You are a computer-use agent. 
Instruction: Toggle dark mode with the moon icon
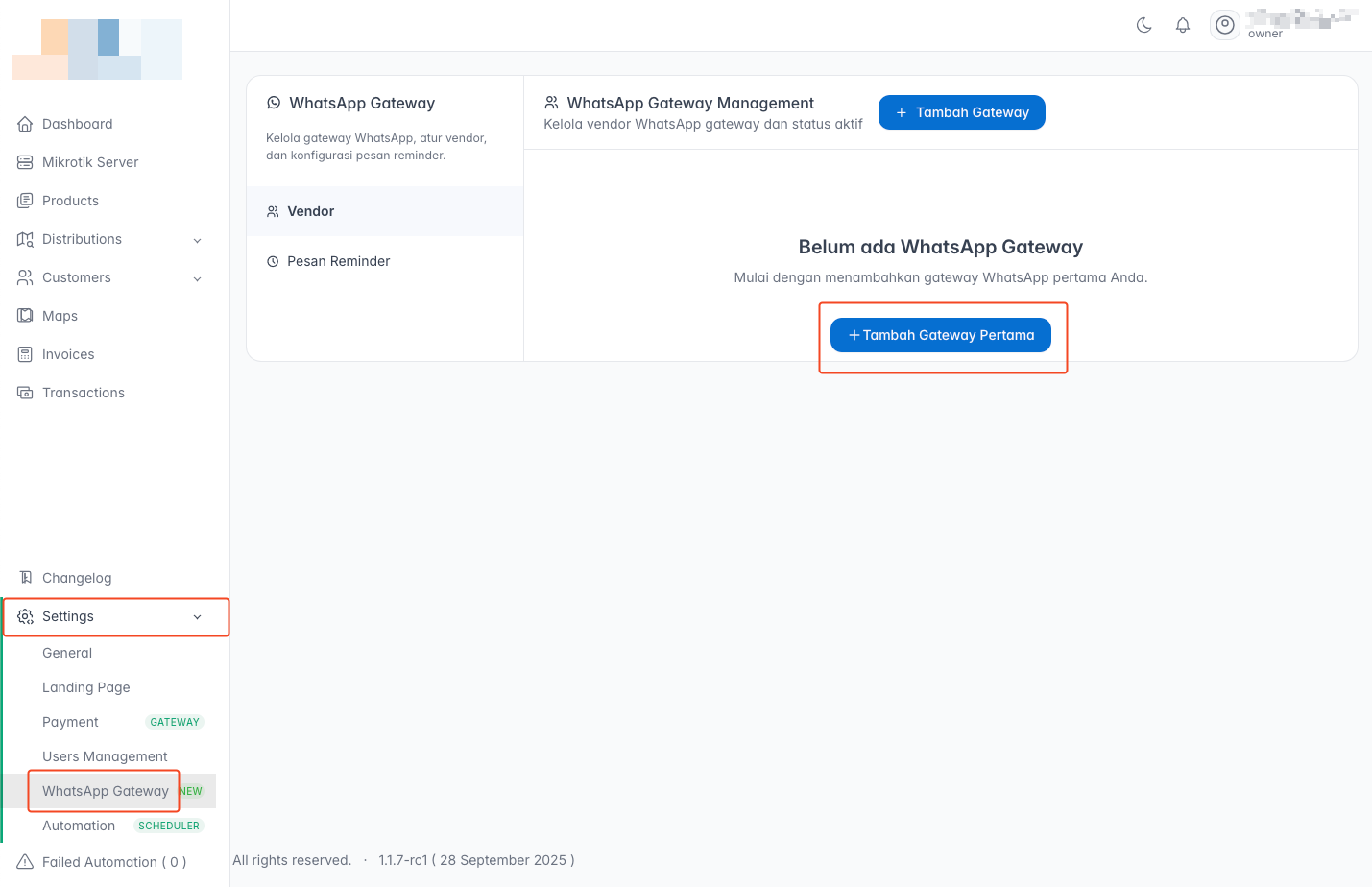(x=1143, y=25)
